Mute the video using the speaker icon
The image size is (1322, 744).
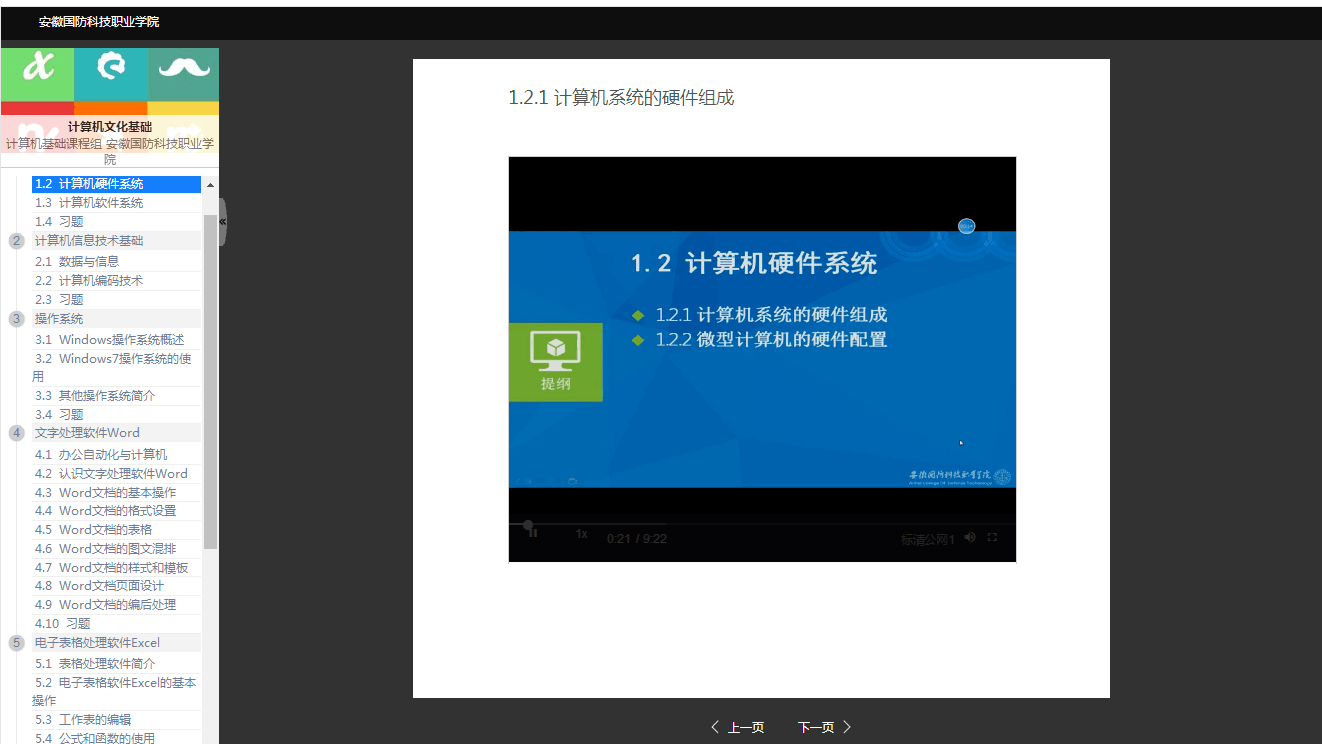pos(970,537)
